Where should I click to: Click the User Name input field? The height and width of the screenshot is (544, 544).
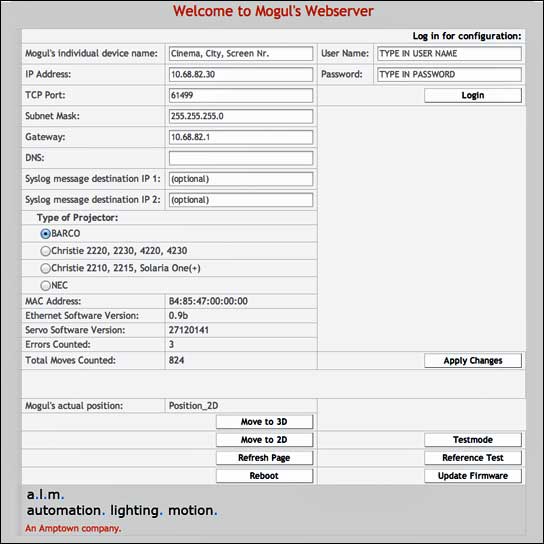click(x=449, y=54)
